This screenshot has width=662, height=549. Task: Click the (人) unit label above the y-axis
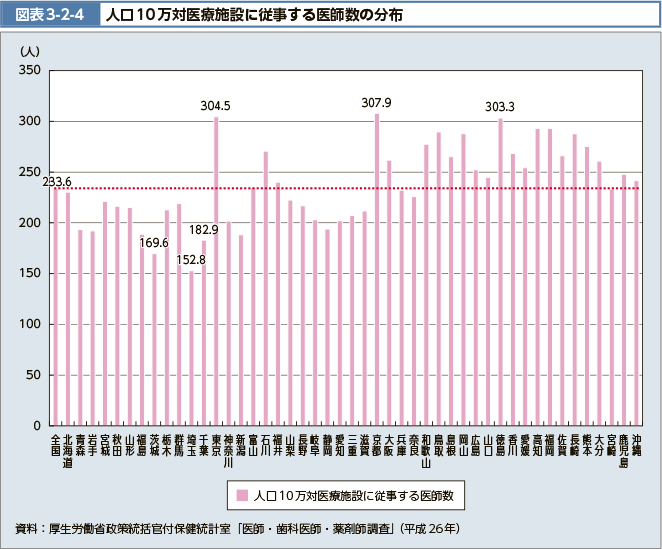pos(30,49)
